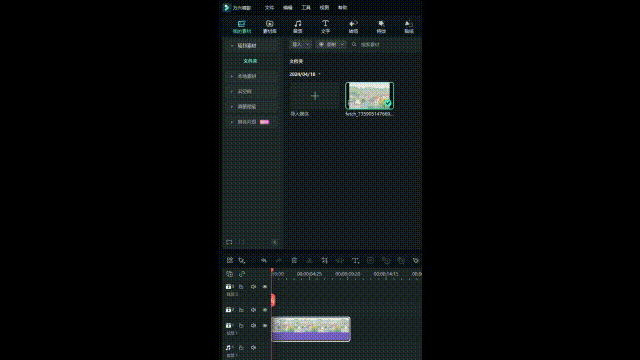Expand the second sidebar group below 文件夹

232,76
